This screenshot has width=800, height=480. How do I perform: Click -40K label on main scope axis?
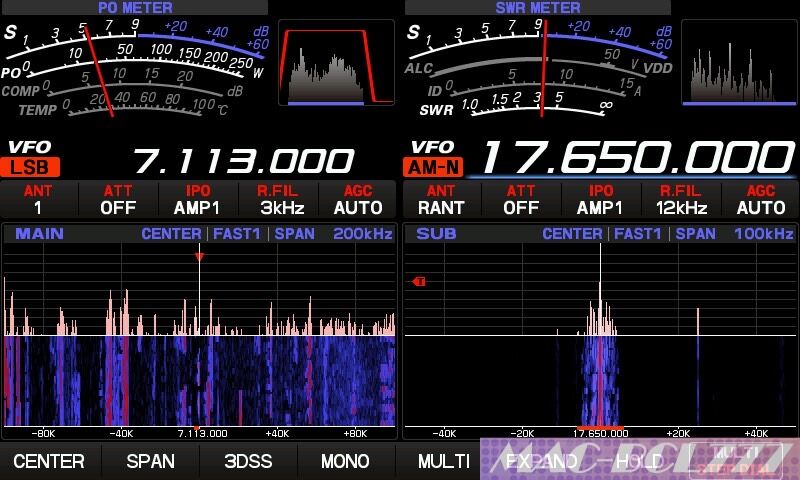(121, 434)
